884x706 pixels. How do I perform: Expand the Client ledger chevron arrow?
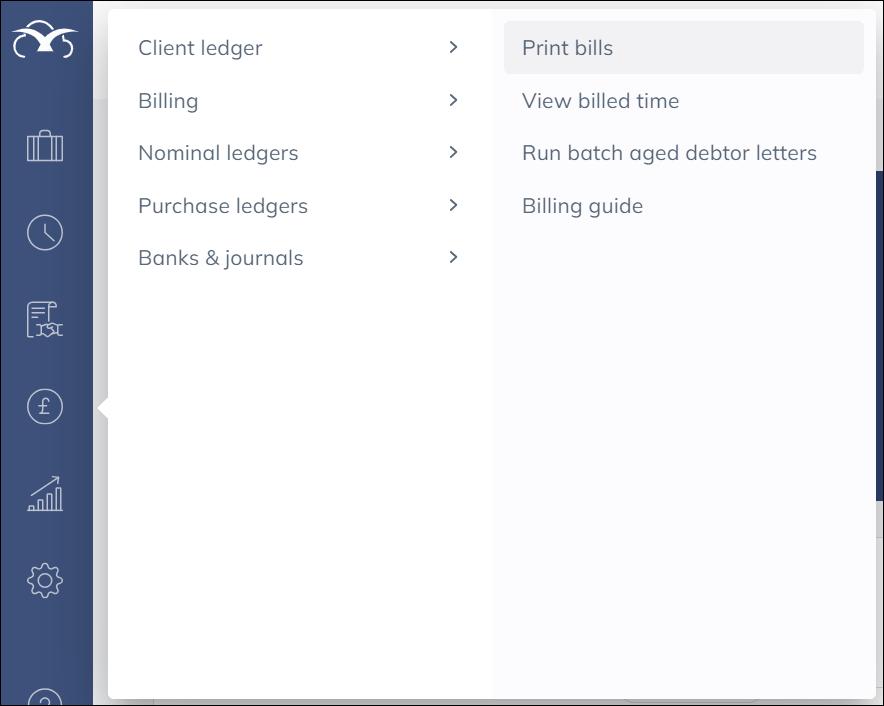(x=453, y=47)
